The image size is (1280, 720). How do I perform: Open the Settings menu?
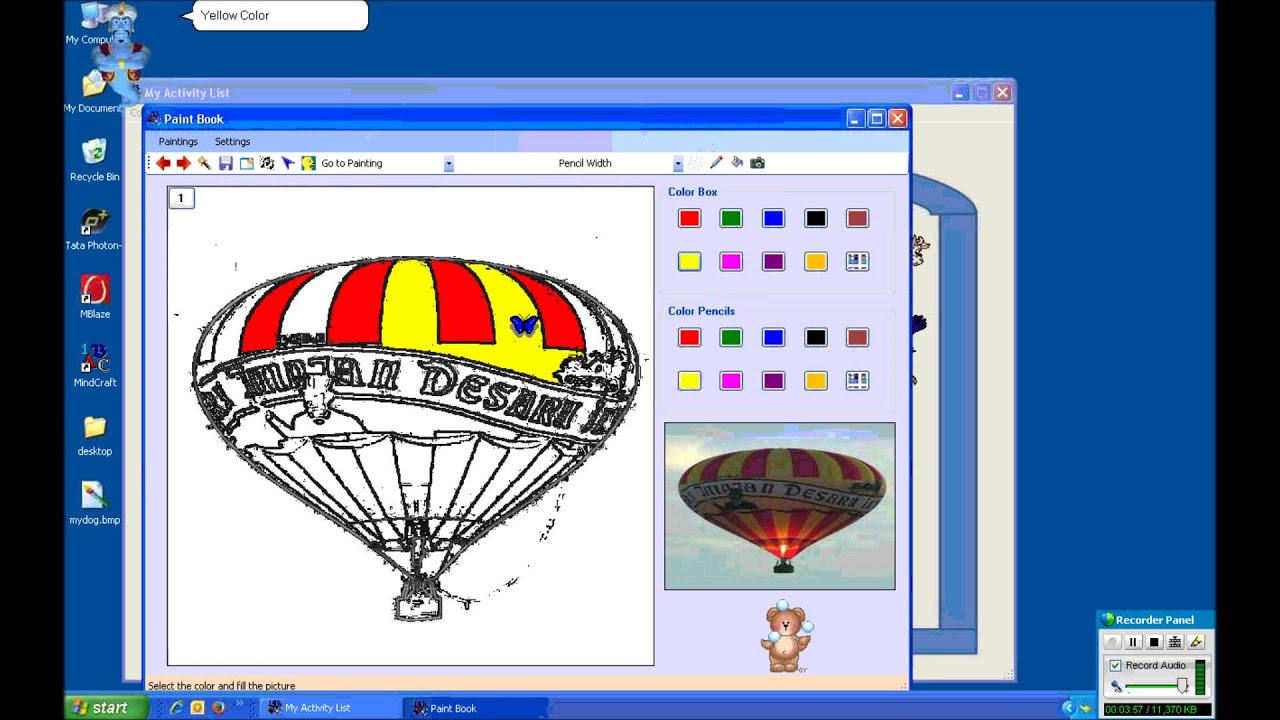coord(232,142)
